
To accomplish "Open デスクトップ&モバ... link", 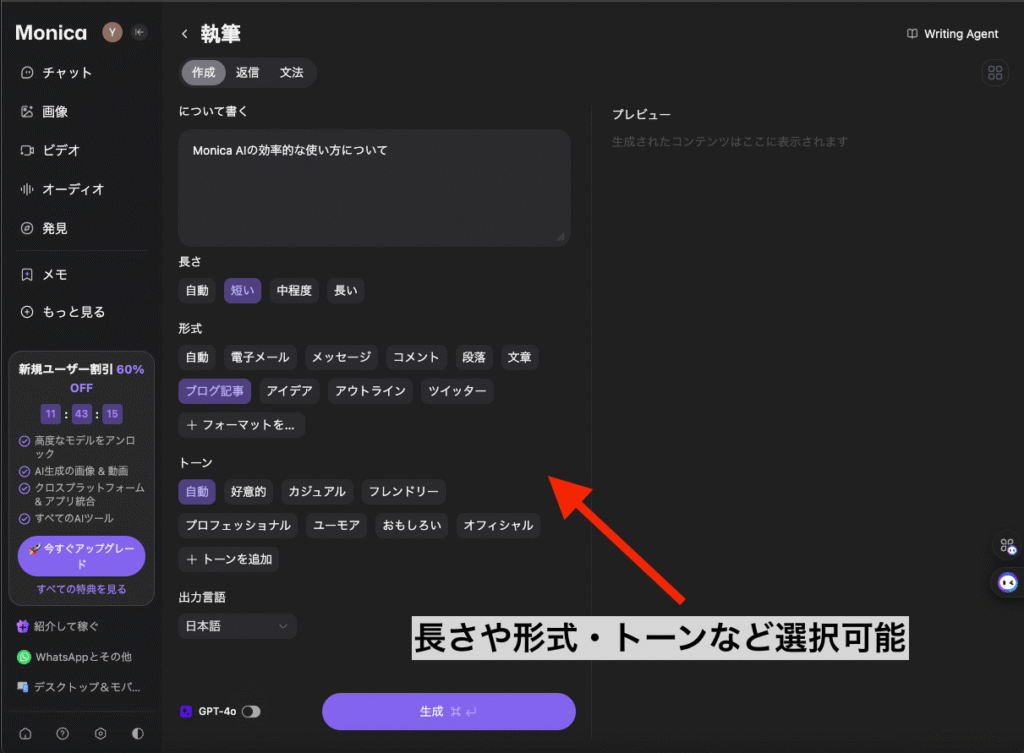I will (x=78, y=687).
